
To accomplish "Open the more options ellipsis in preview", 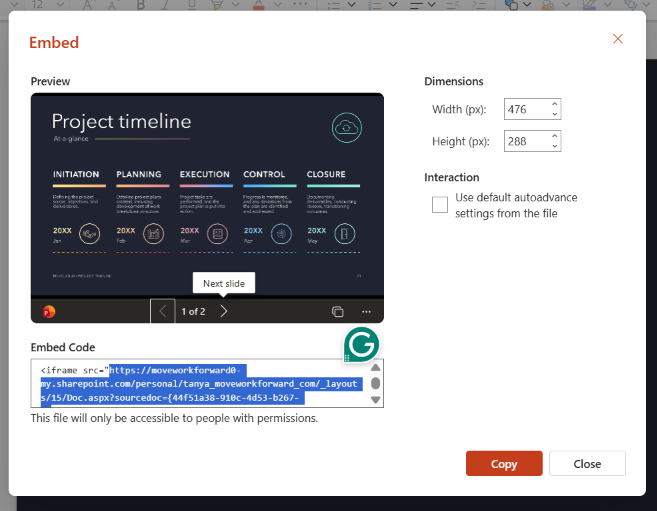I will [366, 312].
